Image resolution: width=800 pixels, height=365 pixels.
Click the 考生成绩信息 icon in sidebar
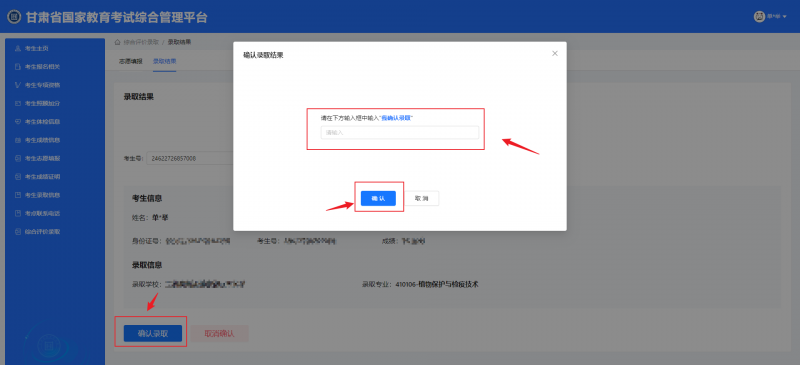pyautogui.click(x=18, y=140)
